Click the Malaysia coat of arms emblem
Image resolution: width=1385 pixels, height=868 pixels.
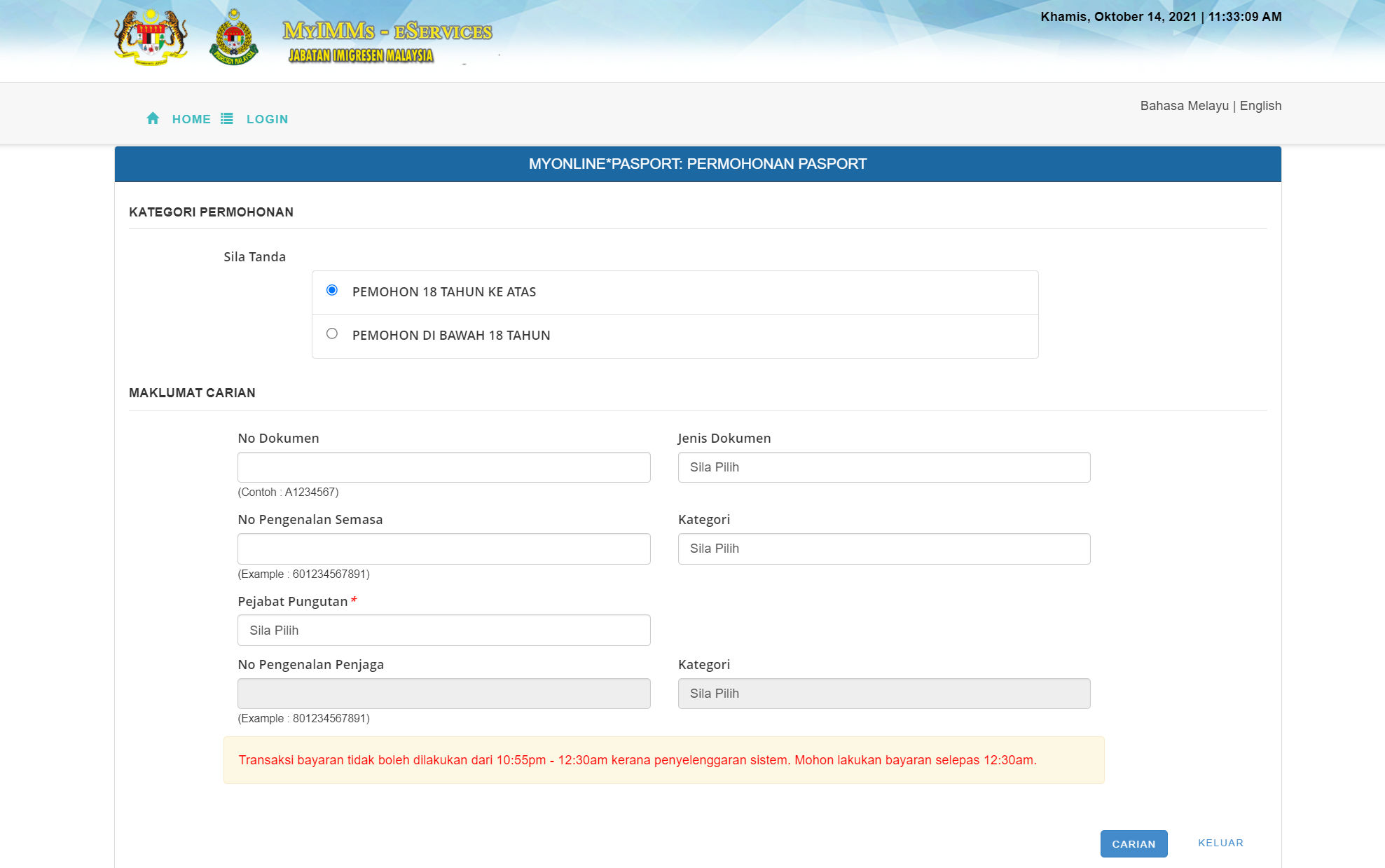tap(149, 37)
